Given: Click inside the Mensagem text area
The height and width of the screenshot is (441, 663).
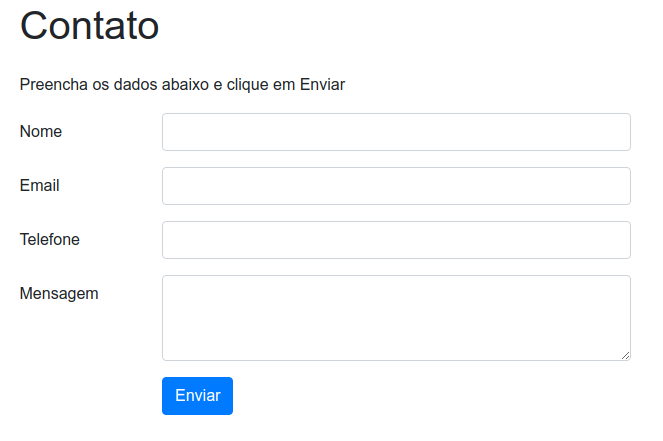Looking at the screenshot, I should coord(396,317).
